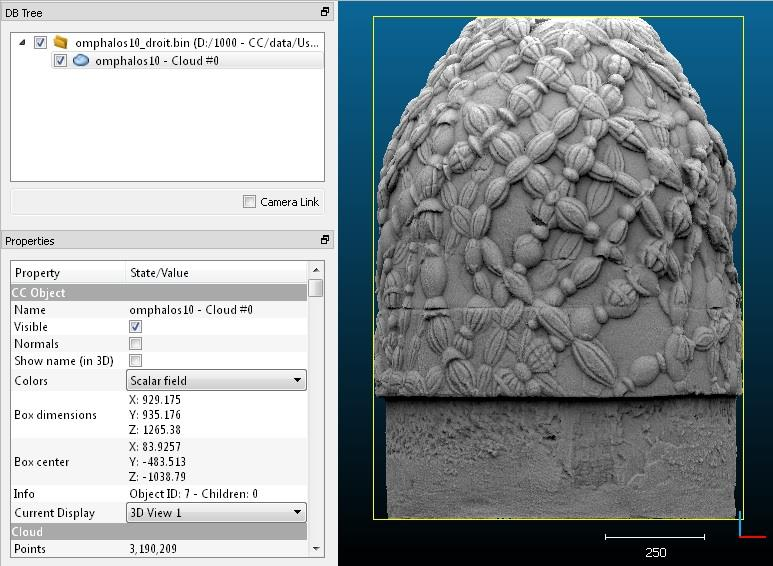The width and height of the screenshot is (773, 566).
Task: Click the Properties scrollbar thumb
Action: click(316, 289)
